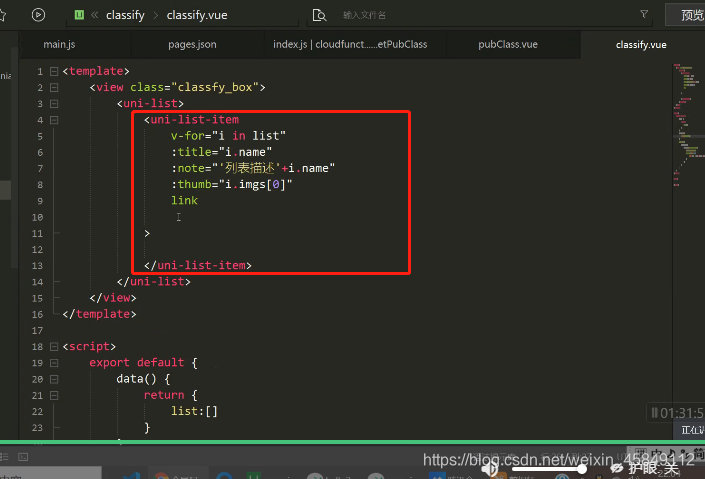Click line number 17 in the gutter

[37, 331]
